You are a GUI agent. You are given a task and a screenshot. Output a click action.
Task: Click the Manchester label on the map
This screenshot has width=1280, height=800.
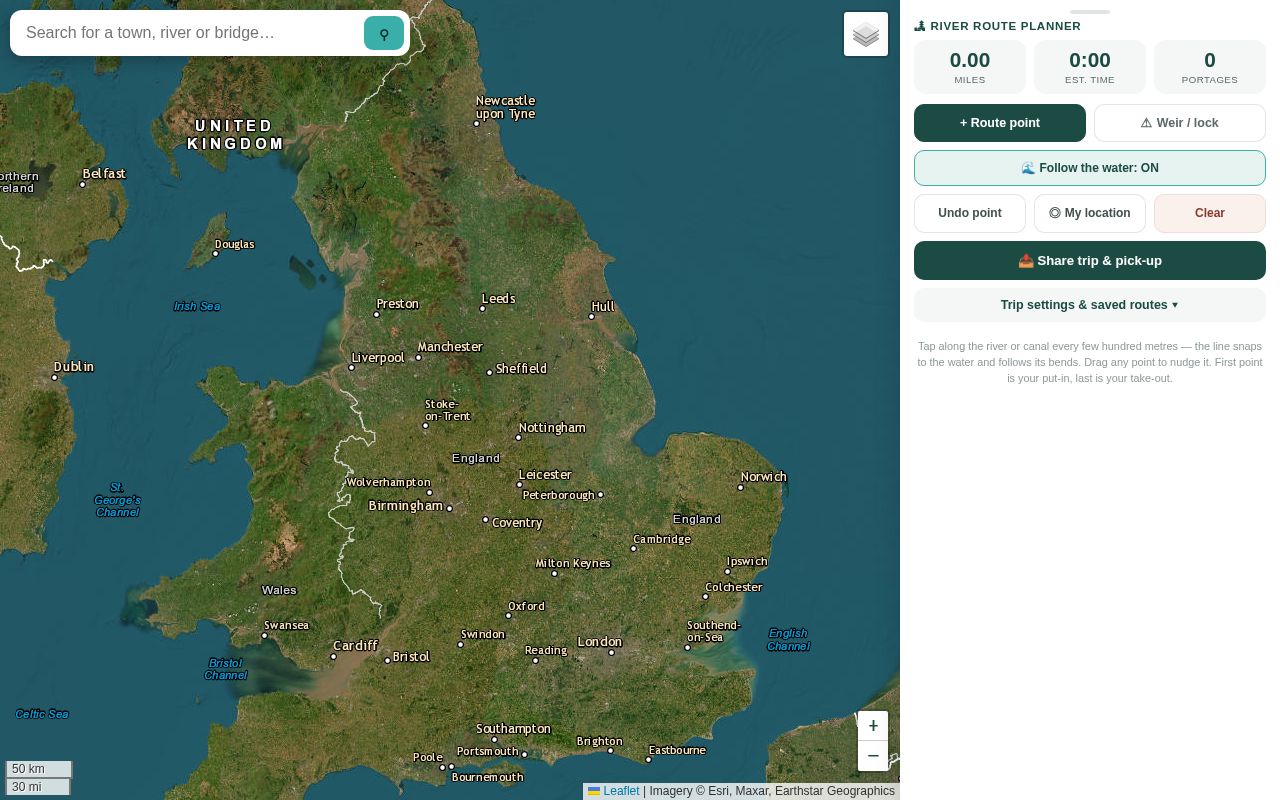pyautogui.click(x=450, y=347)
